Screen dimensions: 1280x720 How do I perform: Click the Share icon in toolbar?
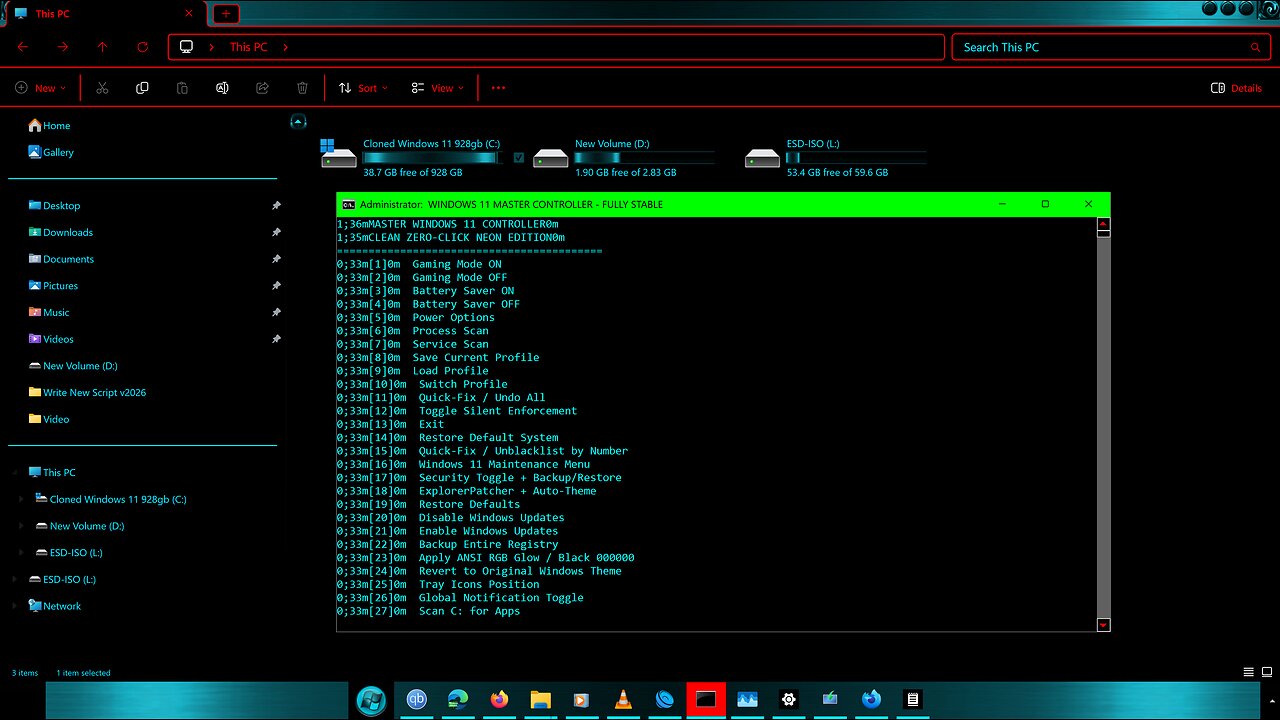point(262,88)
